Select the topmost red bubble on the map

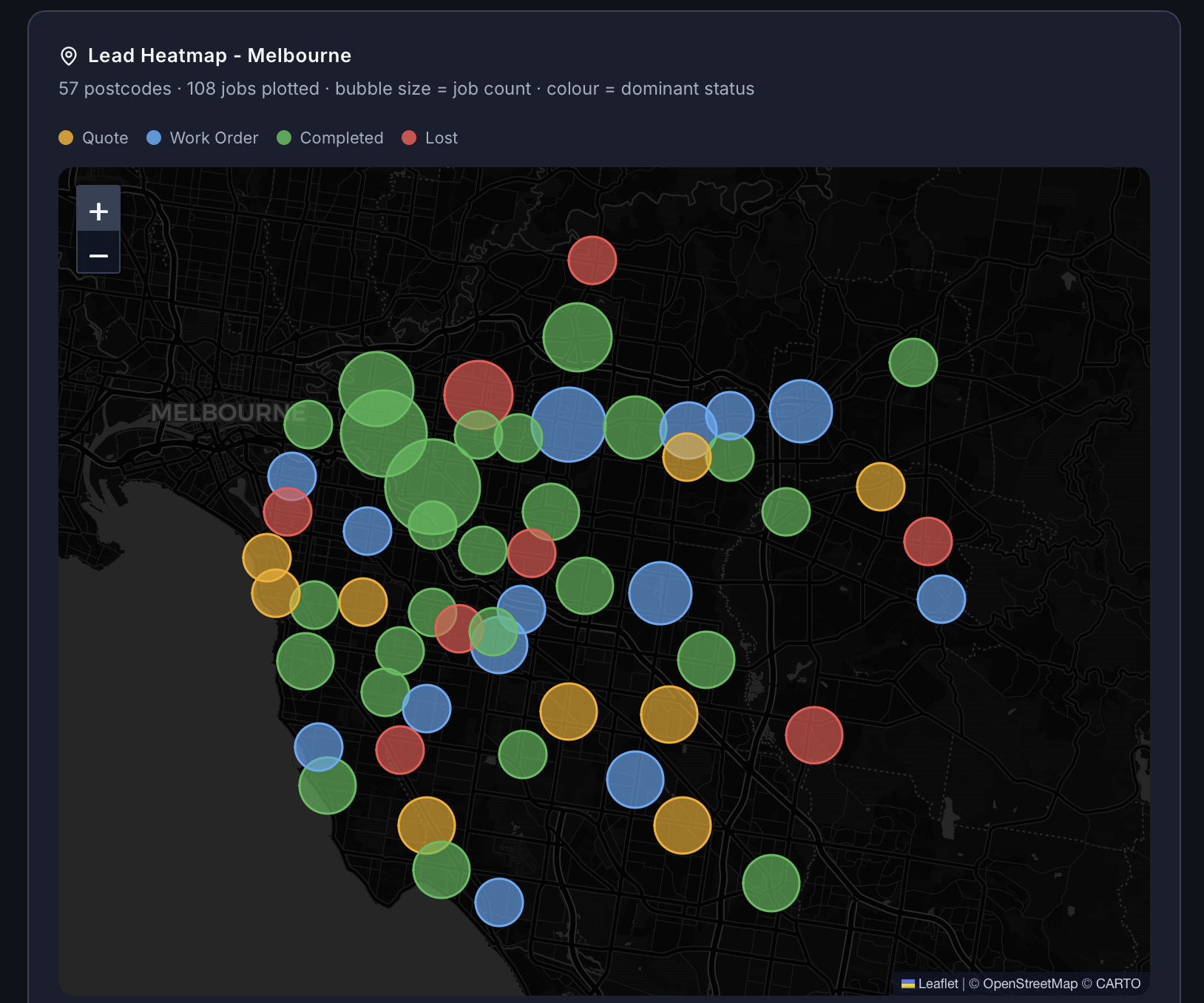pos(592,260)
